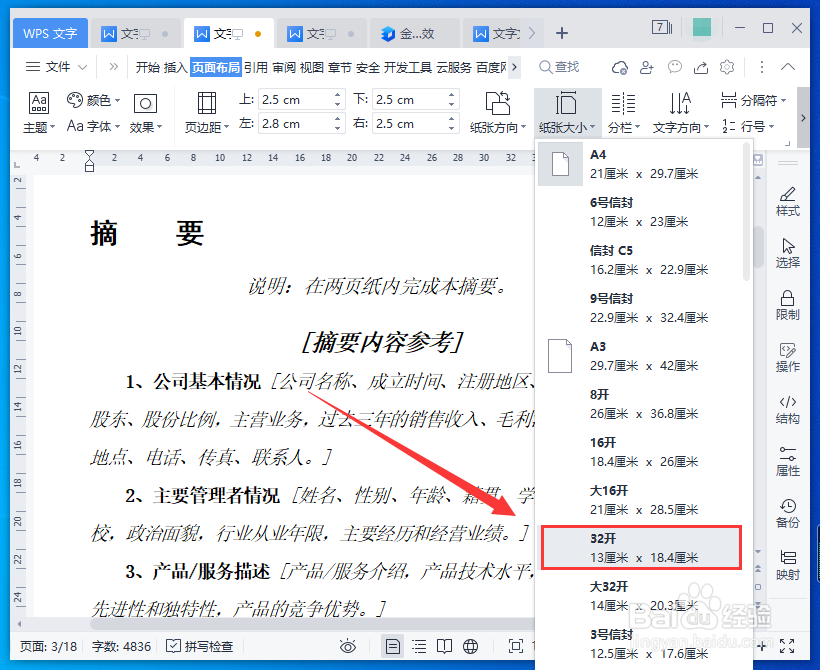Open the 属性 properties sidebar icon

click(x=788, y=462)
